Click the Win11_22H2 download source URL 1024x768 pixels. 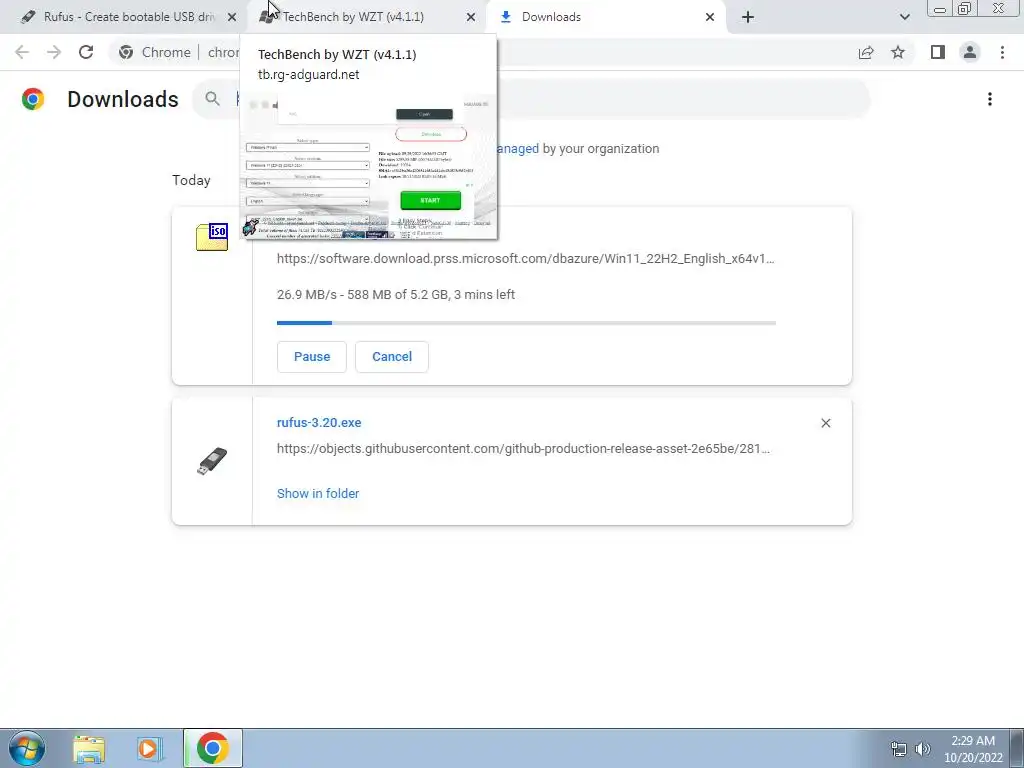(526, 259)
